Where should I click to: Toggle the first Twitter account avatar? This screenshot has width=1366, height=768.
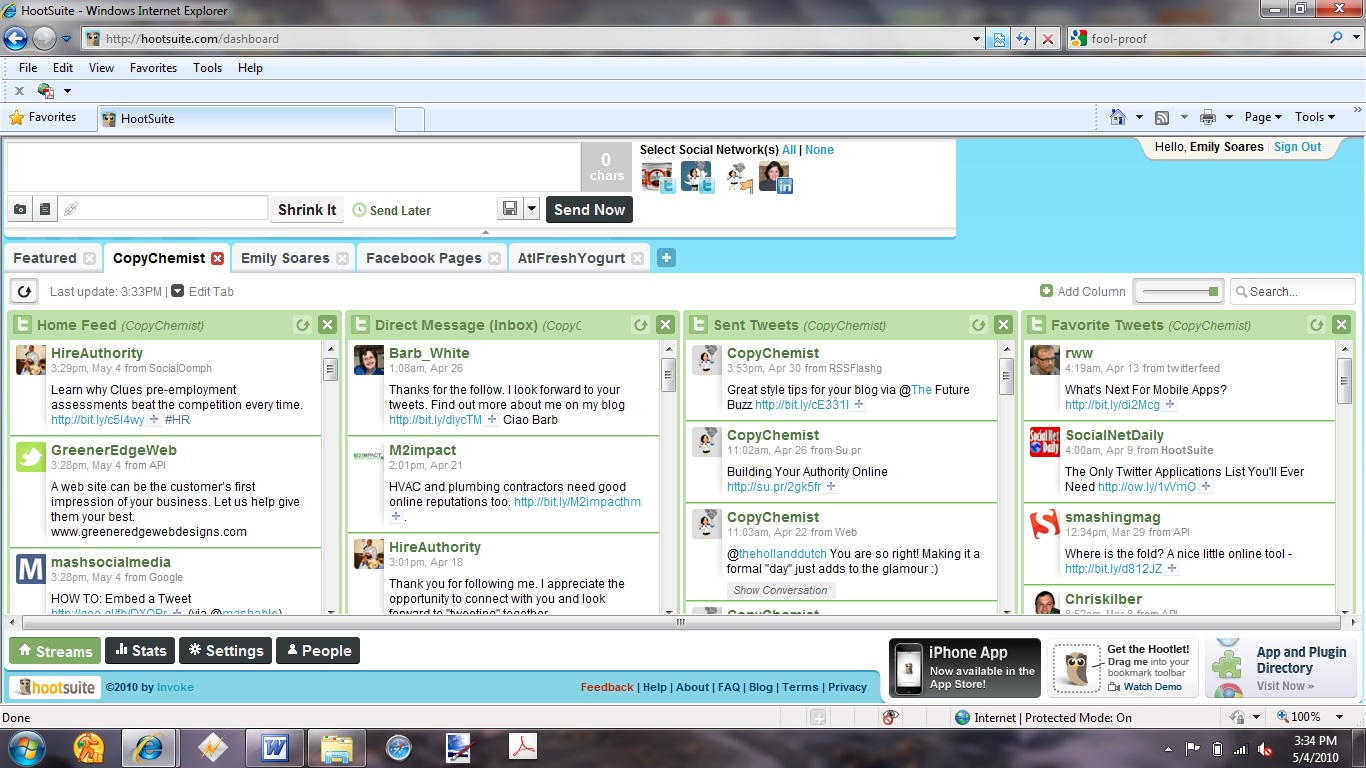658,178
